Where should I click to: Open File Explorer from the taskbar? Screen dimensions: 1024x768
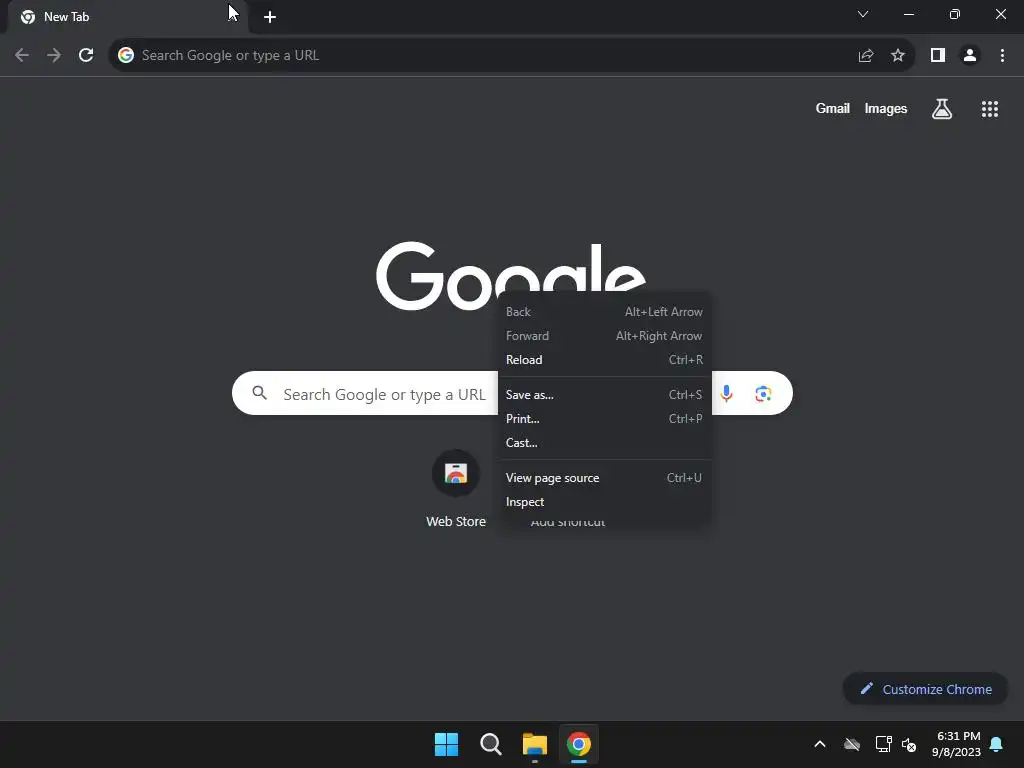click(535, 744)
